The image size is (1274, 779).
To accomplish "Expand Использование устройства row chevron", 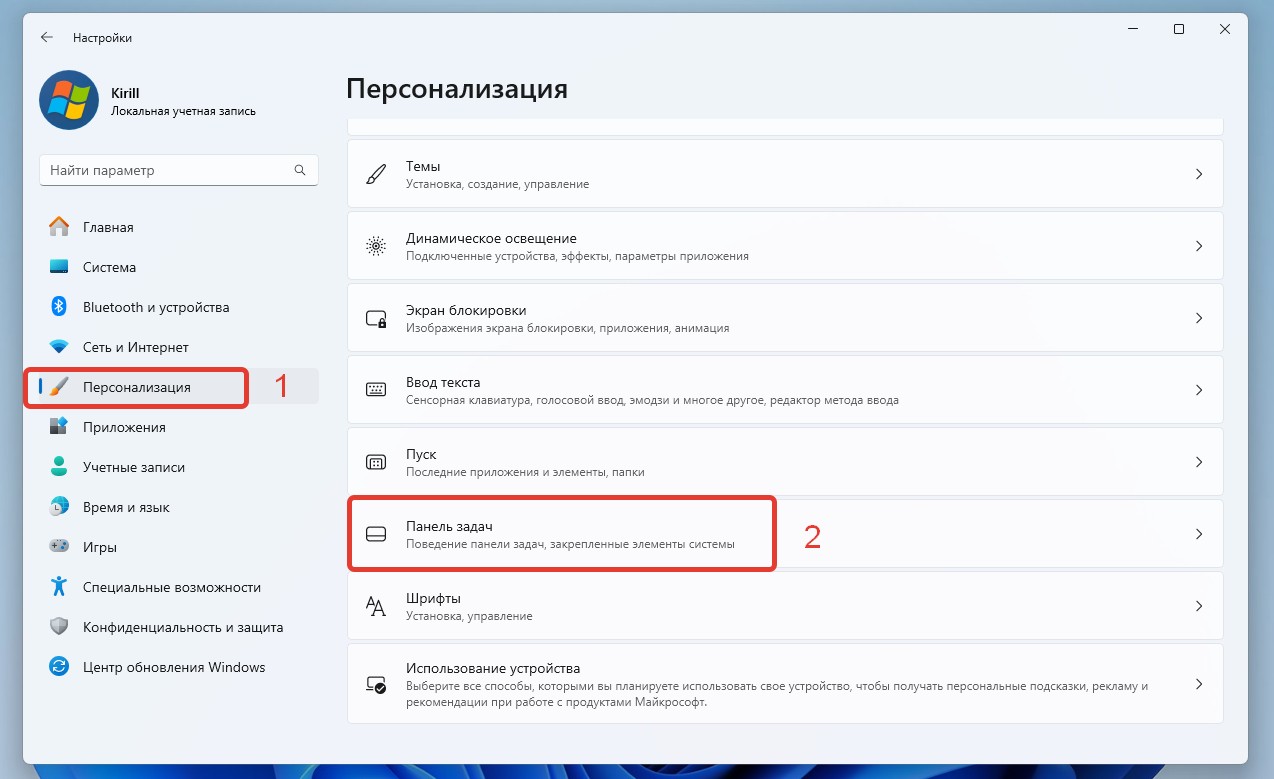I will [x=1199, y=685].
